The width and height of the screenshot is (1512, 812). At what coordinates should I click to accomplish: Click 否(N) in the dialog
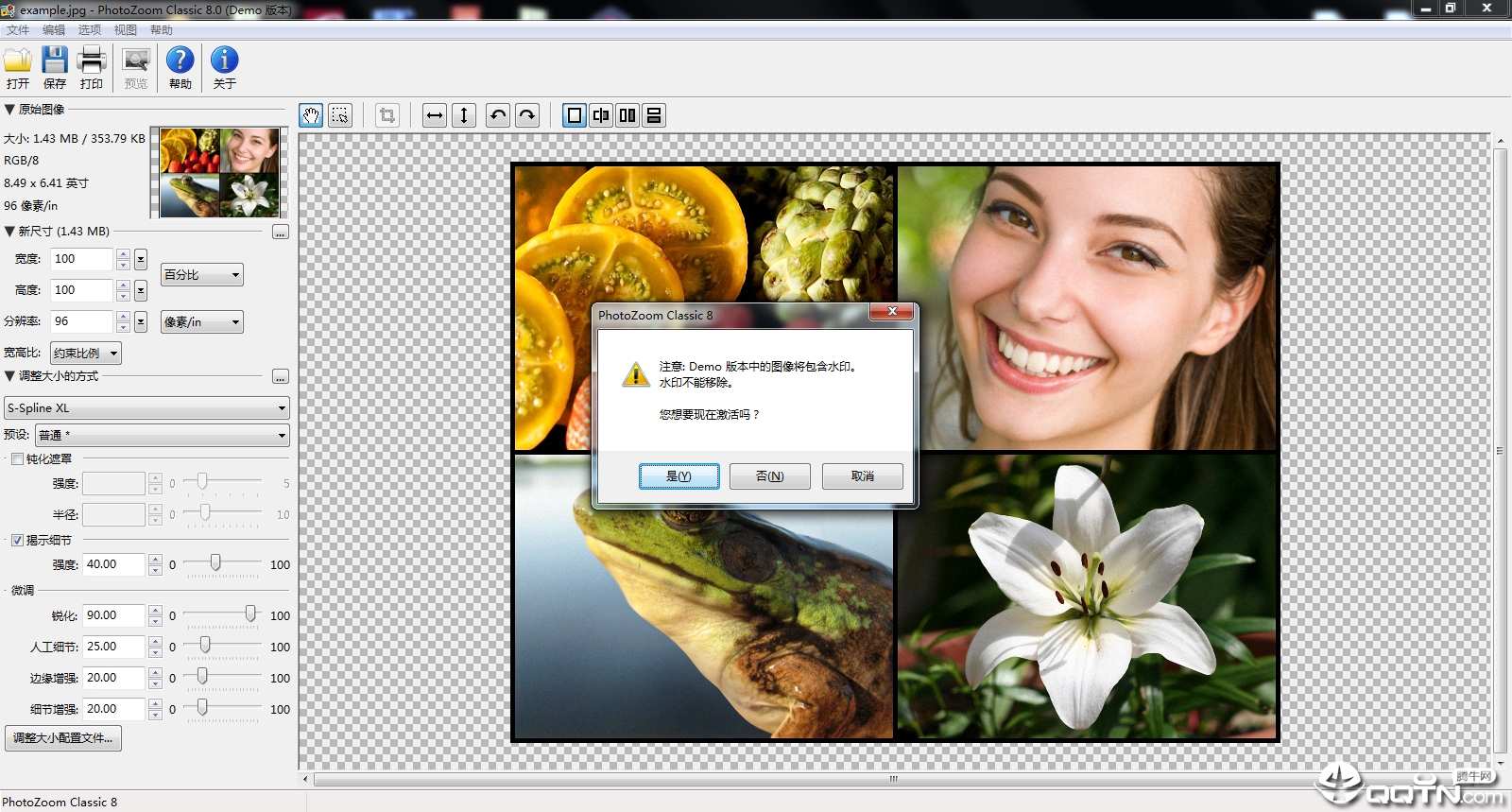pyautogui.click(x=770, y=476)
